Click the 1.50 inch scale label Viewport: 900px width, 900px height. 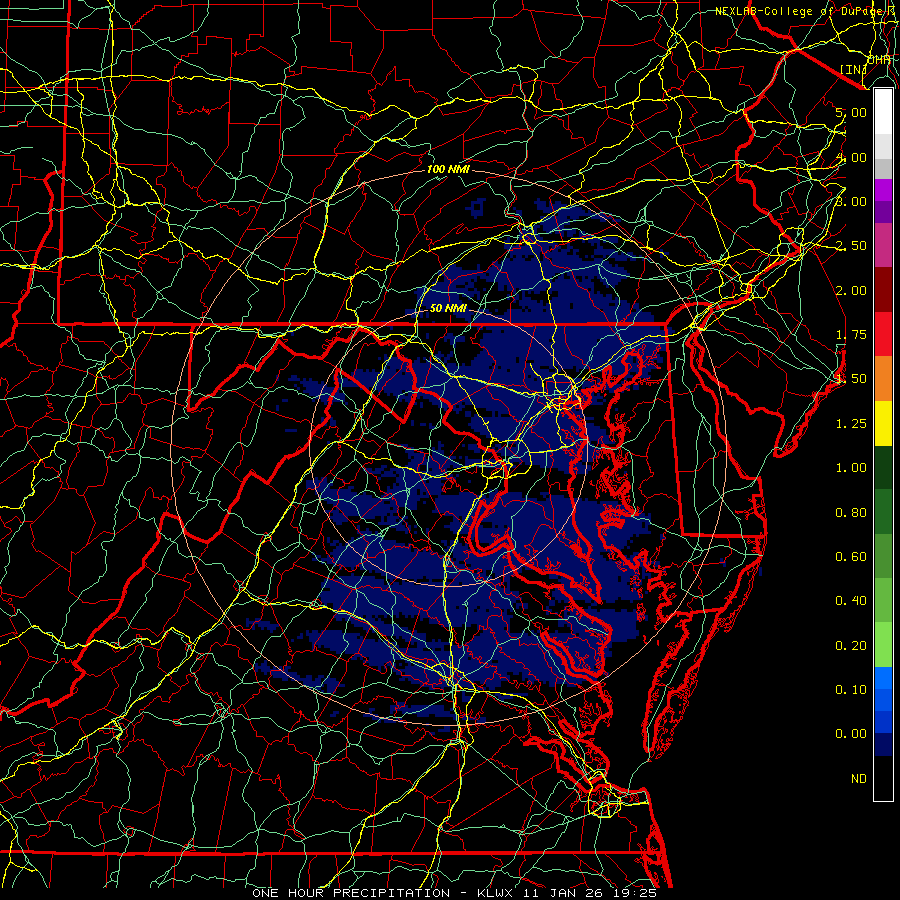point(851,379)
